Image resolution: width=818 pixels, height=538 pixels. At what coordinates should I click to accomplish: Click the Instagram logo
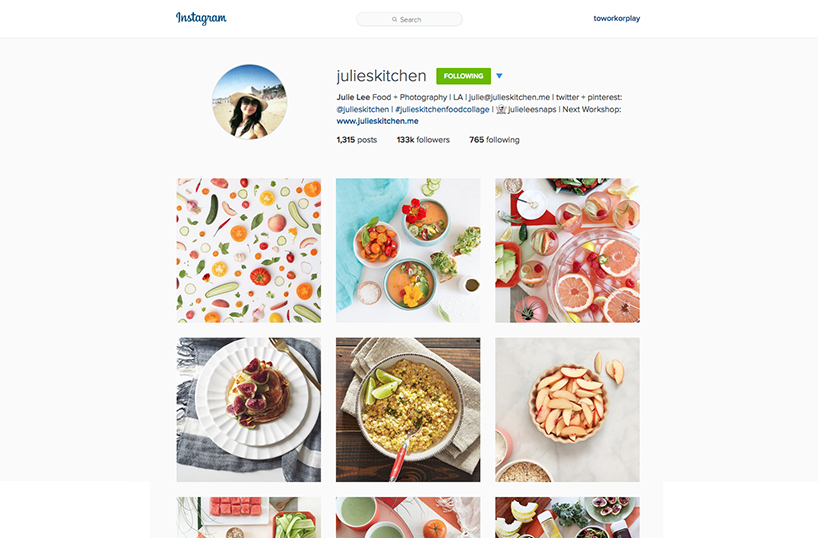coord(201,18)
